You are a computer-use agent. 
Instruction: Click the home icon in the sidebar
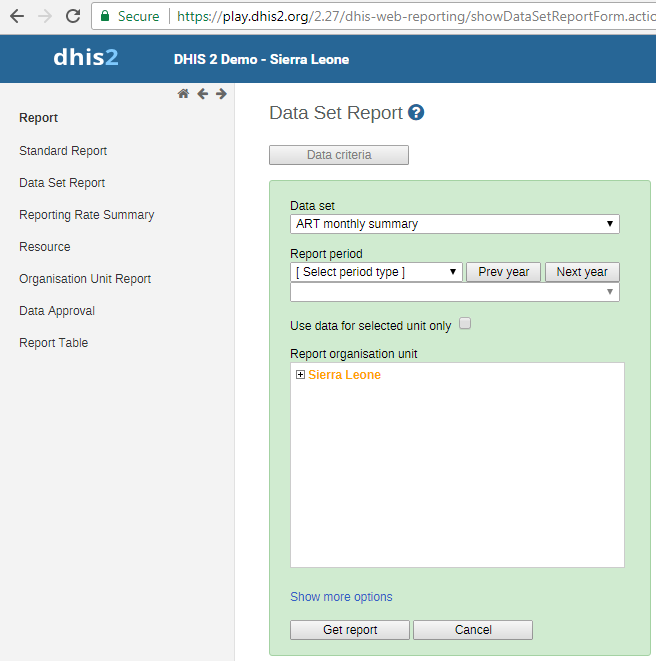click(x=183, y=94)
